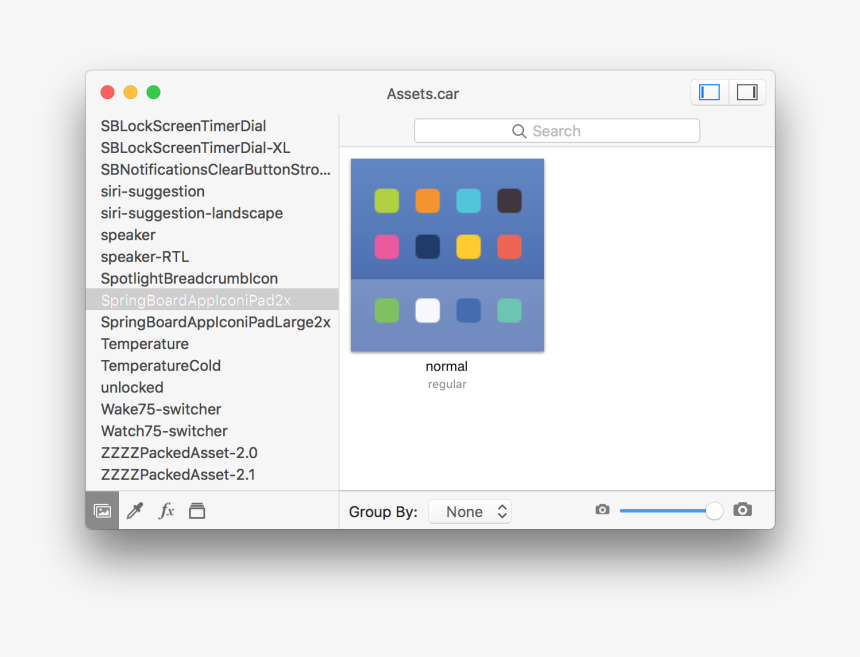Click the normal asset thumbnail preview
Screen dimensions: 860x657
point(446,255)
